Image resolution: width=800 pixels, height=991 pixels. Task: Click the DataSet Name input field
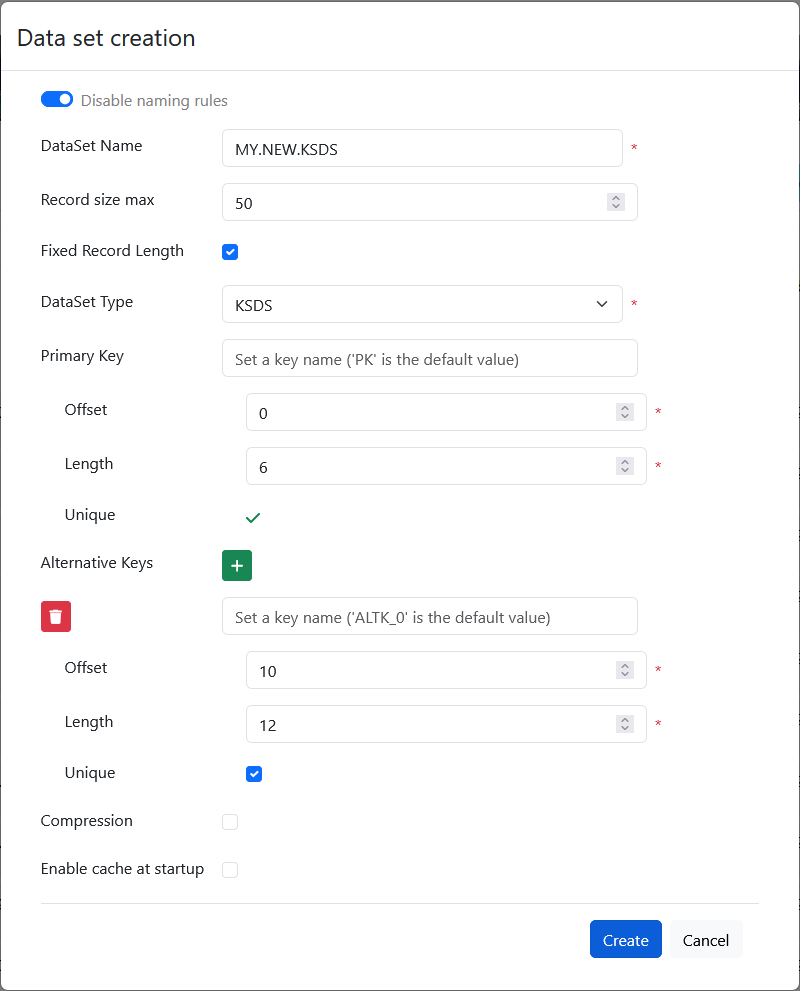click(x=422, y=147)
